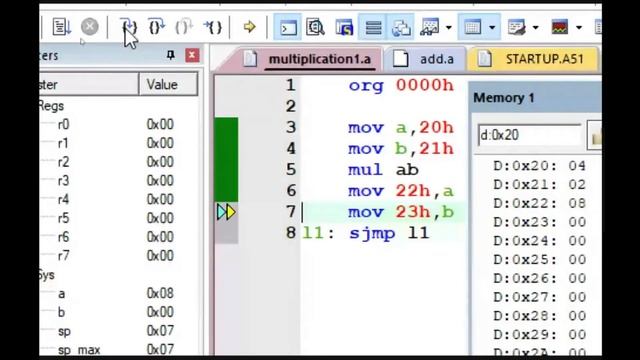640x360 pixels.
Task: Click memory row D:0x20 value 04
Action: click(577, 166)
